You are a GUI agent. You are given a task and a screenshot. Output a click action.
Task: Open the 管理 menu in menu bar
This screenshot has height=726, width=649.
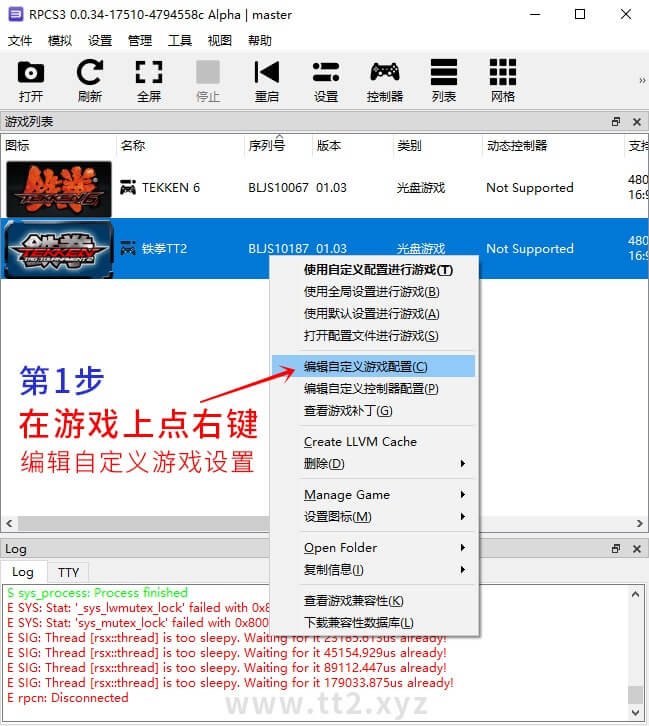pos(140,41)
